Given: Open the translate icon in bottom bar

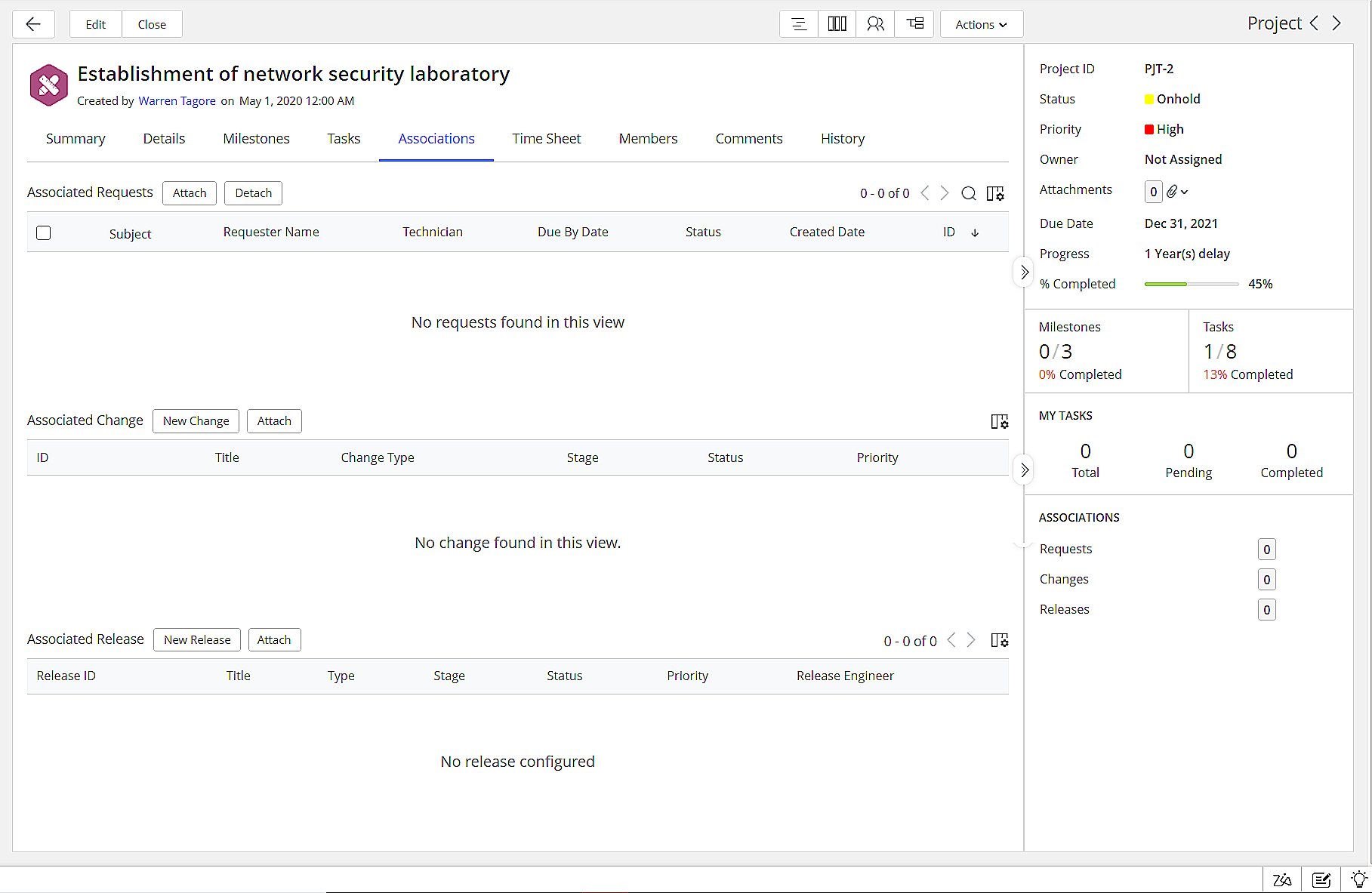Looking at the screenshot, I should [x=1282, y=879].
